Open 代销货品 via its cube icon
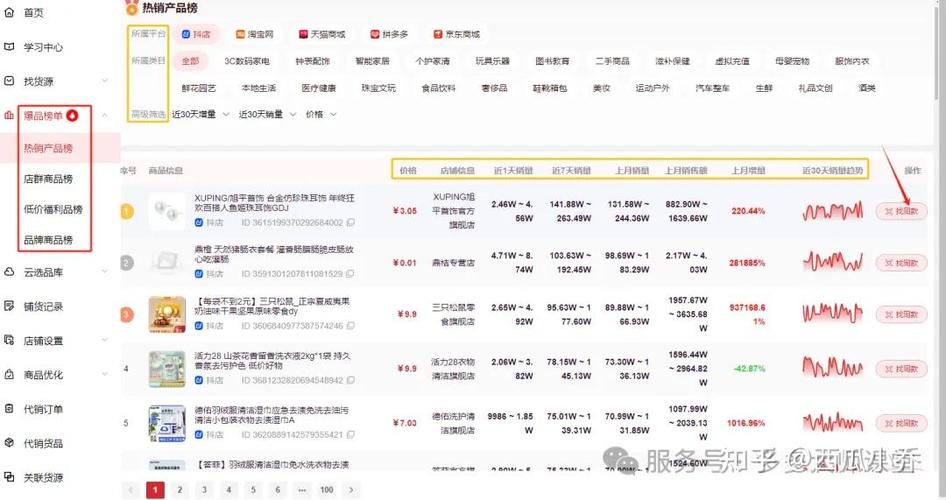This screenshot has height=500, width=946. (9, 443)
